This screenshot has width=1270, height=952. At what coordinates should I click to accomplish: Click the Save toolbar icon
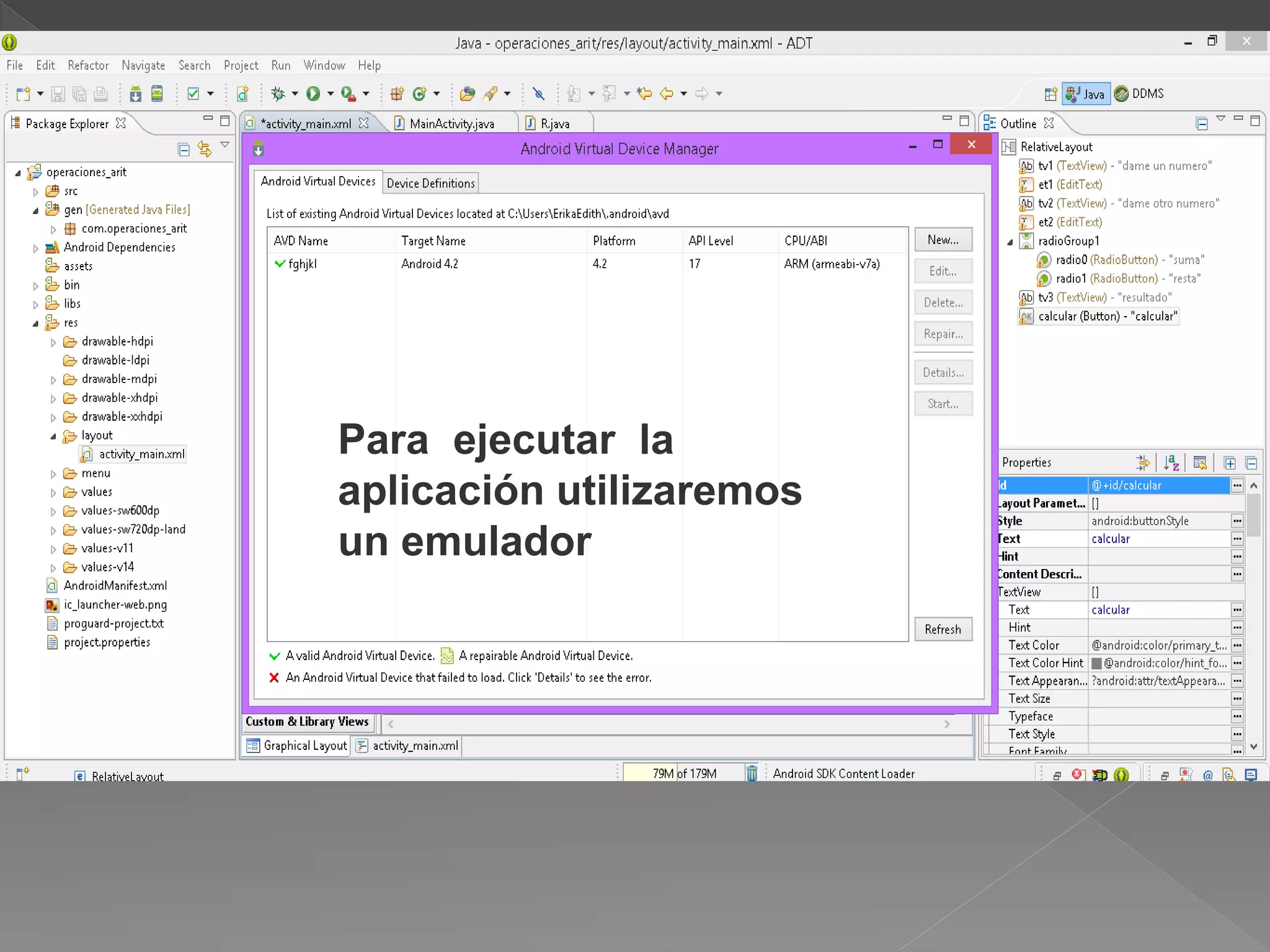[58, 94]
